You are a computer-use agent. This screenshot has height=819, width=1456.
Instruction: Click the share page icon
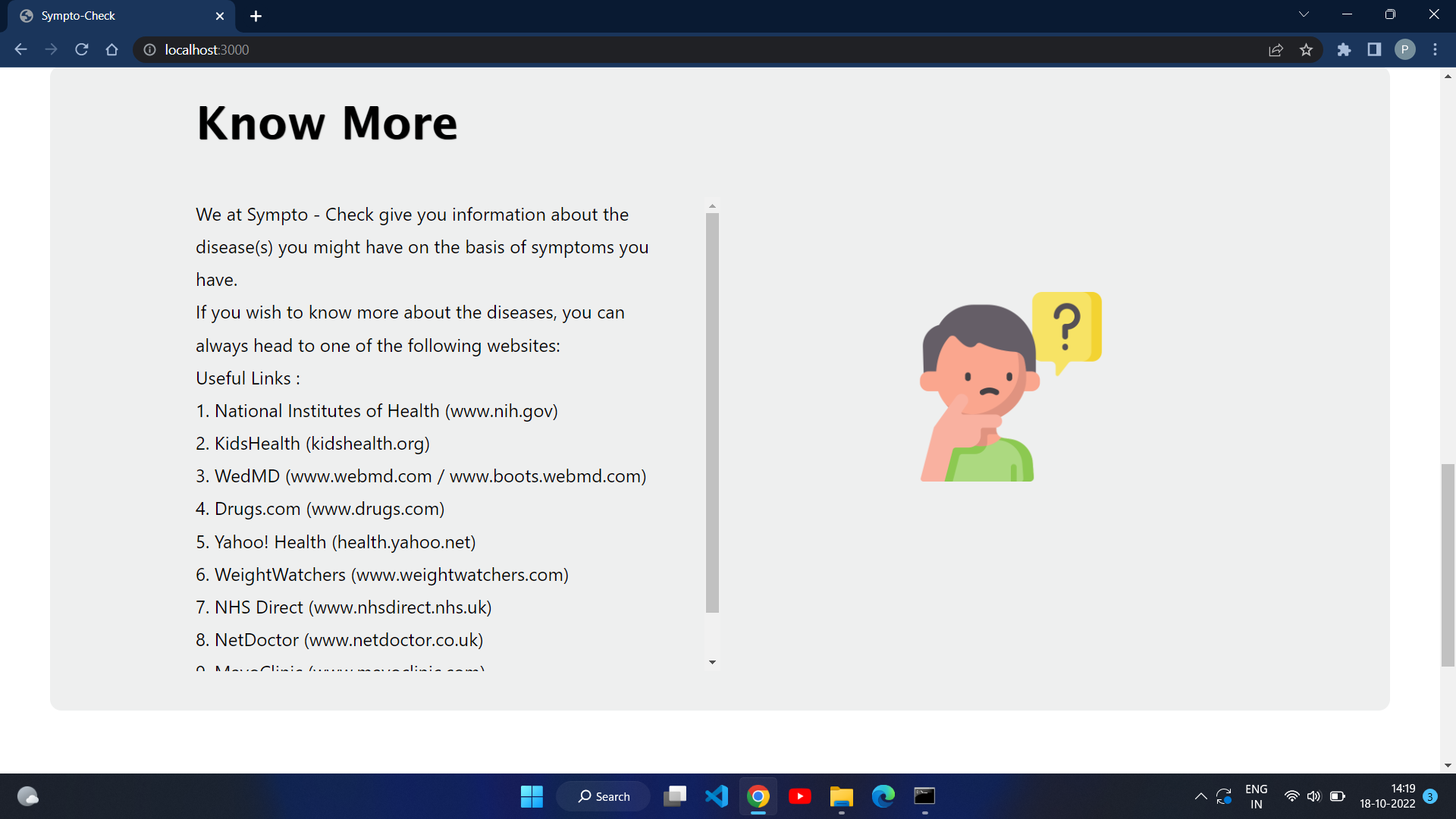[x=1276, y=50]
